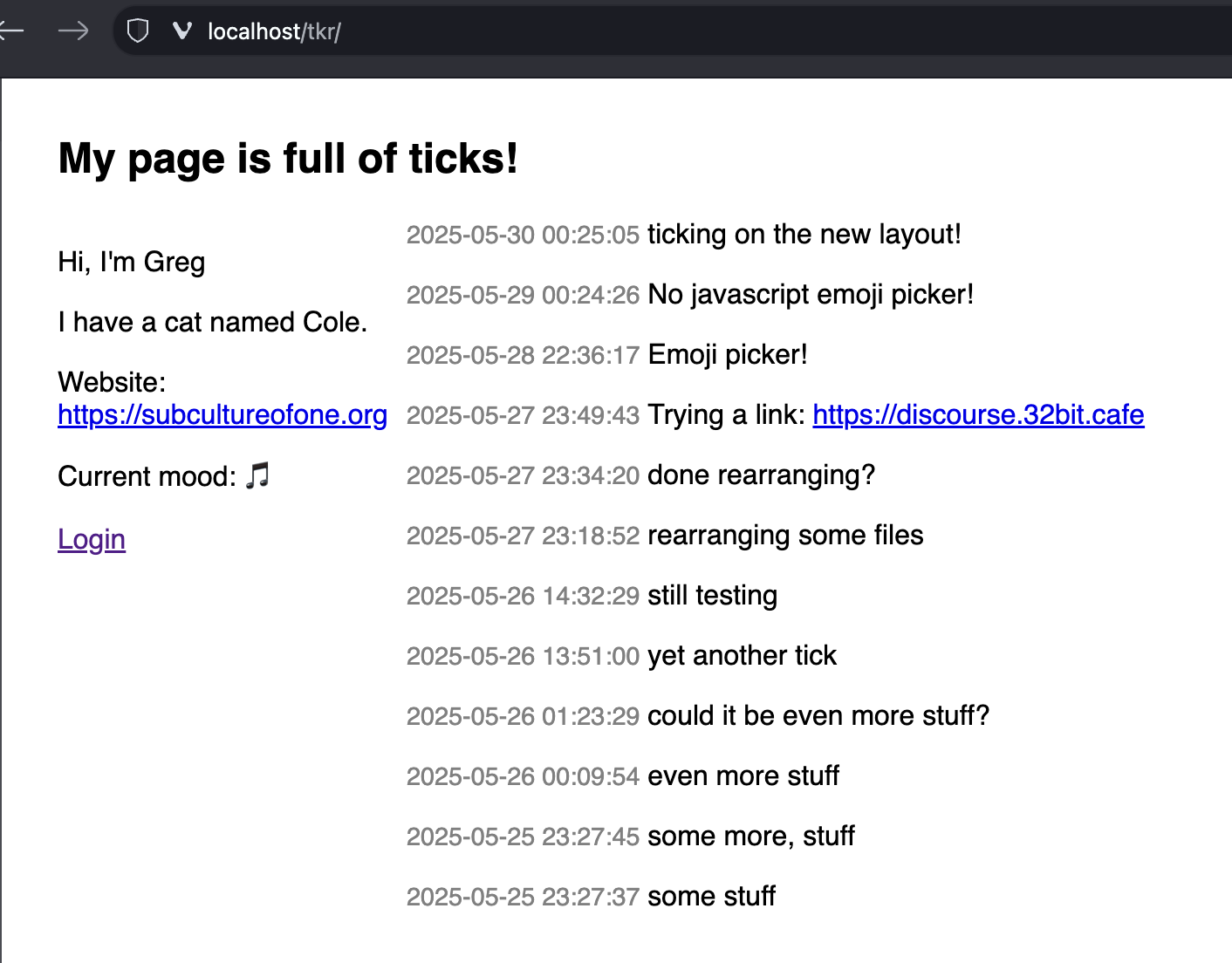This screenshot has width=1232, height=963.
Task: Click timestamp 2025-05-26 13:51:00
Action: [524, 656]
